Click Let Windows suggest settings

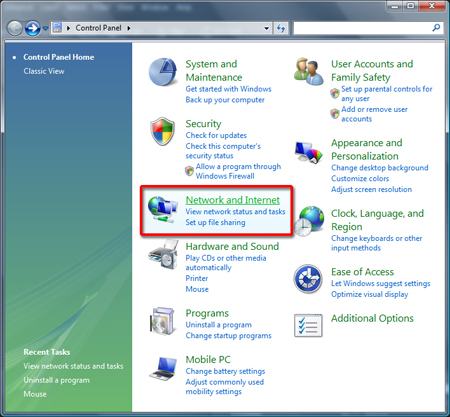[x=381, y=284]
